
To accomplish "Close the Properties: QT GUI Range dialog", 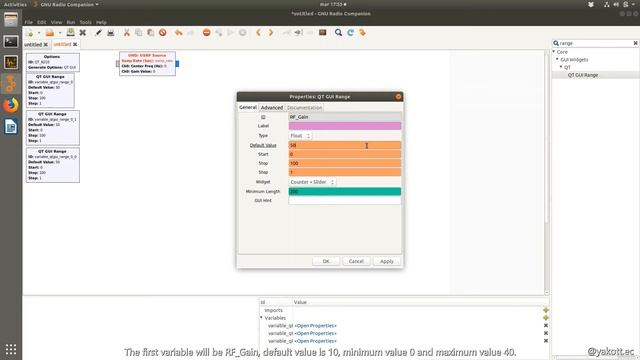I will pyautogui.click(x=398, y=97).
